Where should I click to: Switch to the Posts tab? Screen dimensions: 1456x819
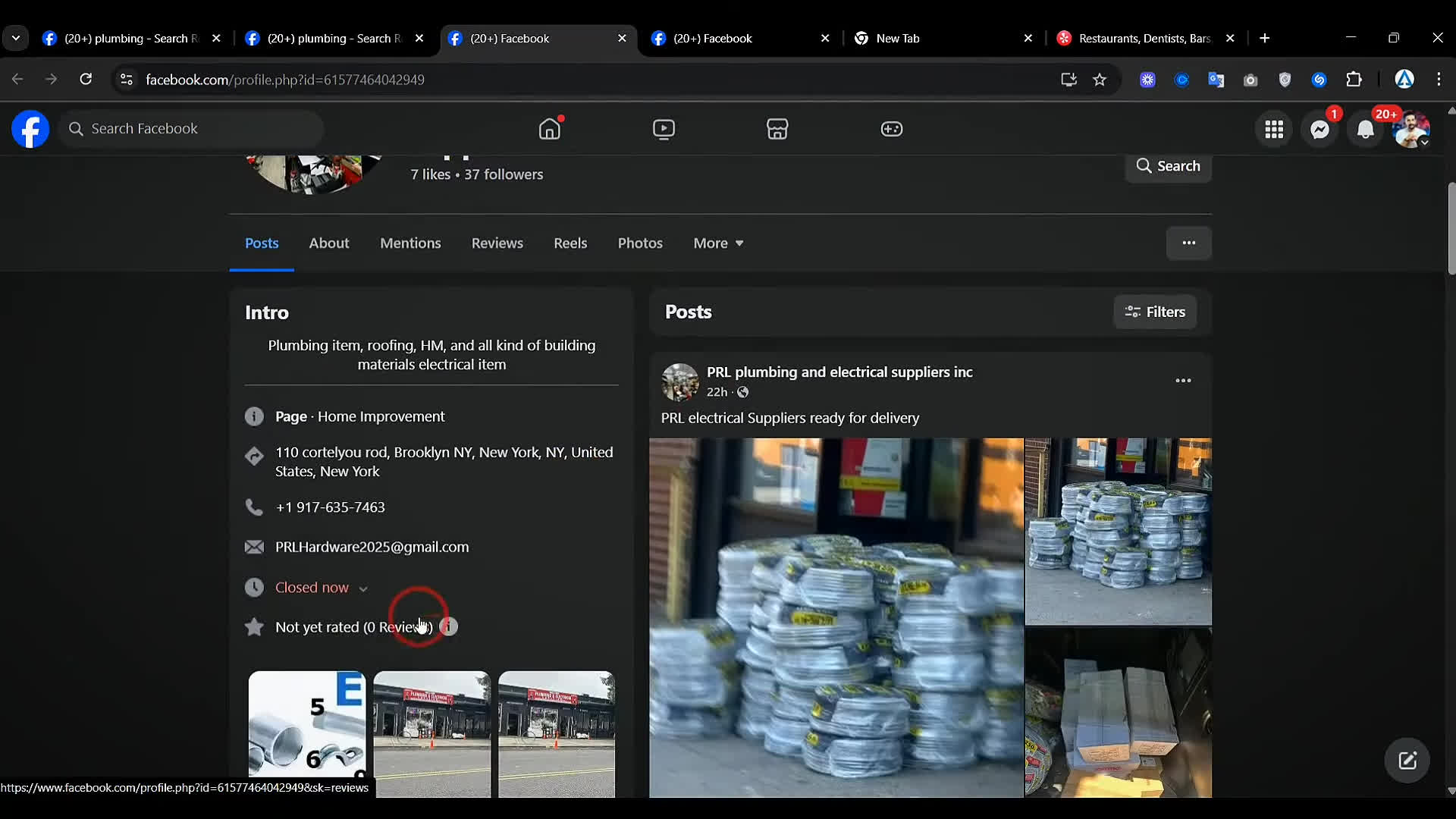262,243
